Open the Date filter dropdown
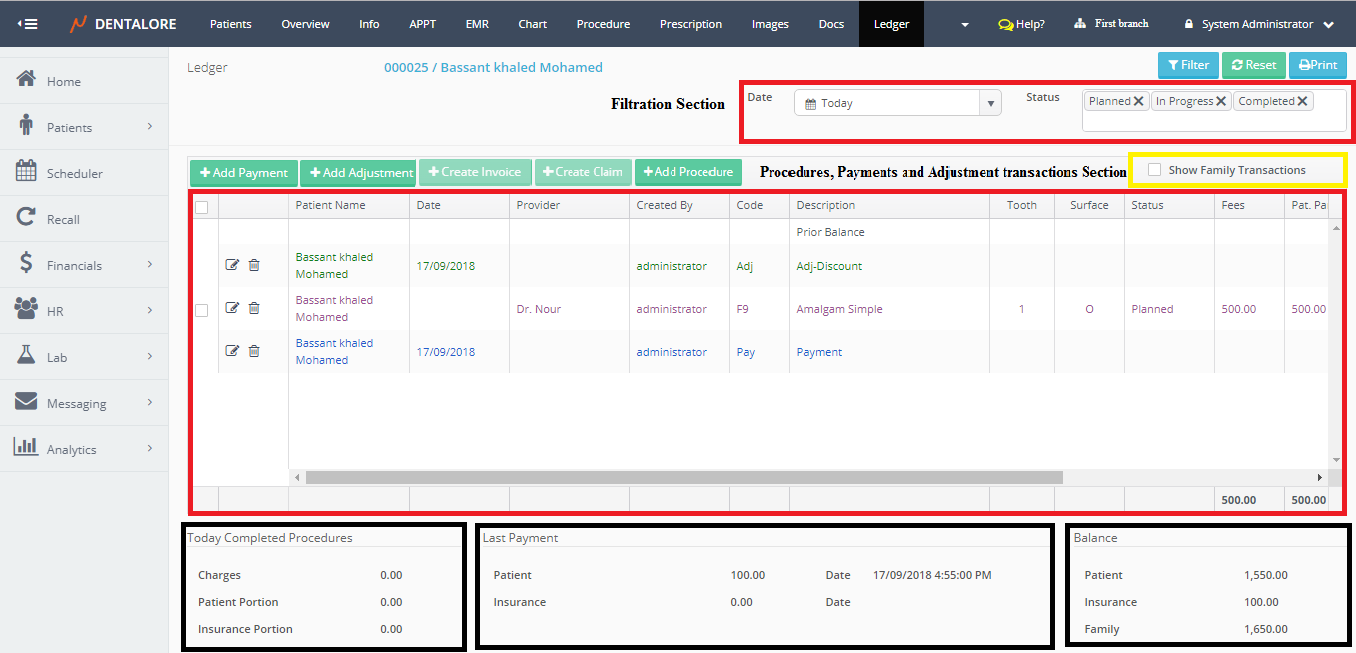The image size is (1356, 653). tap(990, 103)
